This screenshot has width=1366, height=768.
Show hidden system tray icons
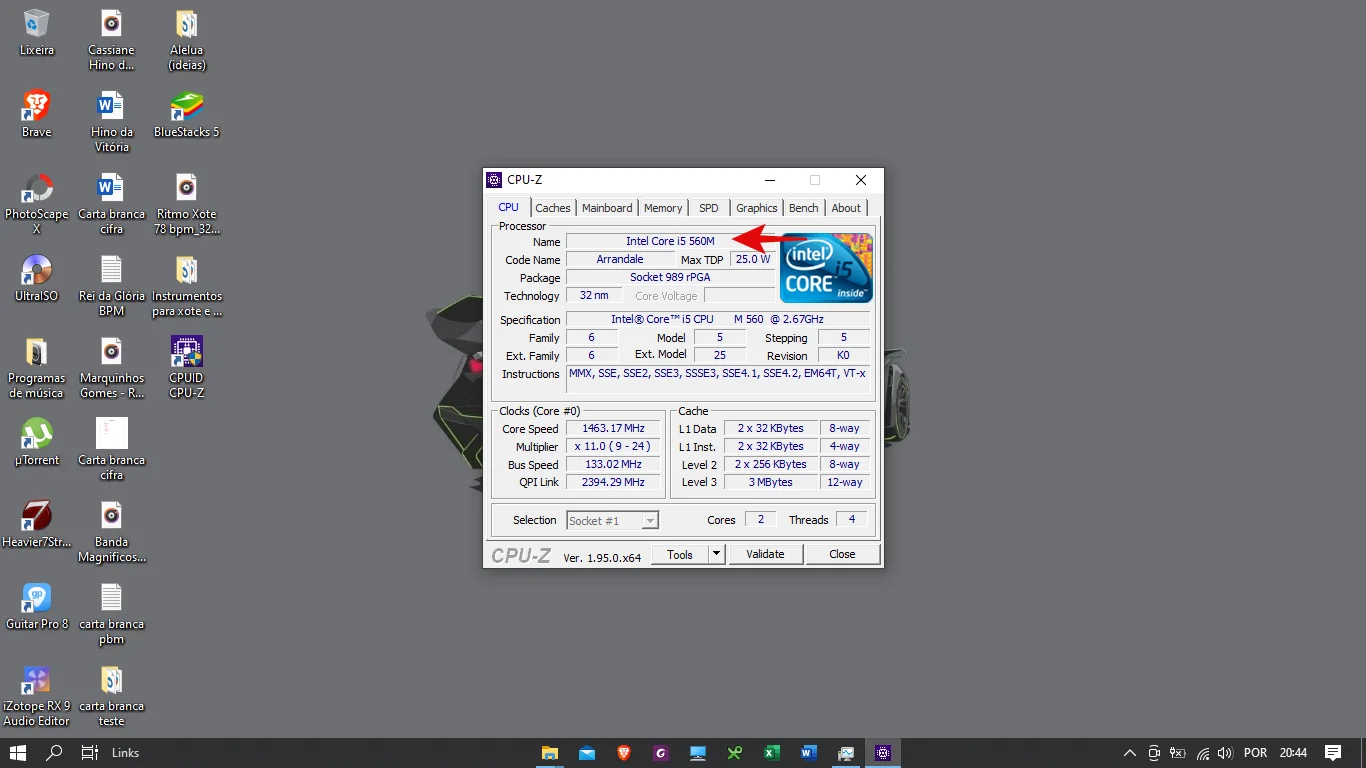(x=1130, y=753)
